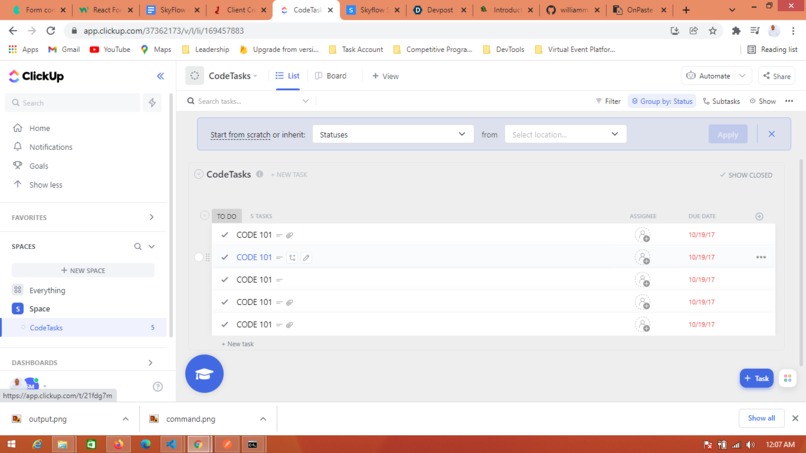The width and height of the screenshot is (806, 453).
Task: Open the view more options ellipsis
Action: pyautogui.click(x=789, y=101)
